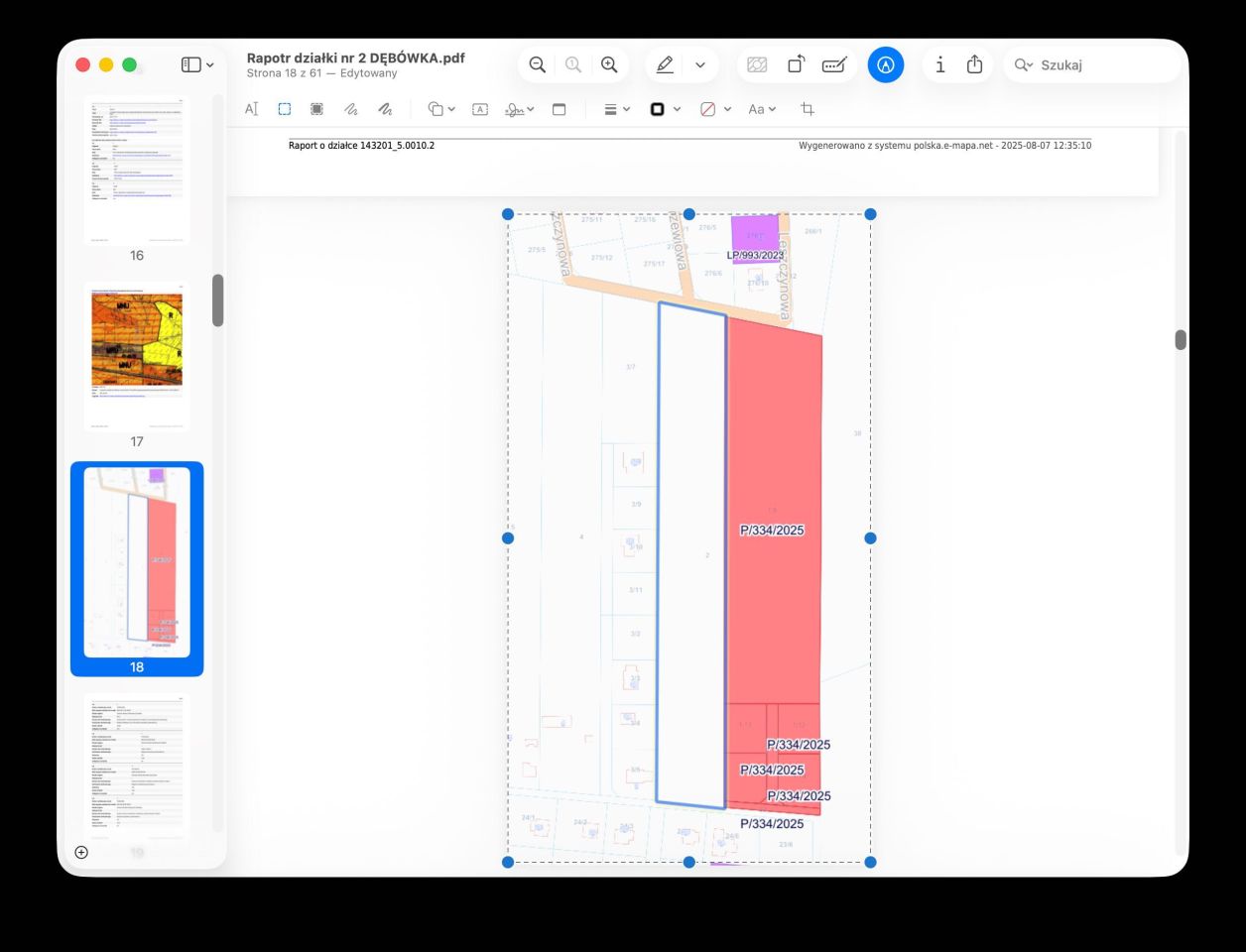Click the Szukaj search field

click(1092, 64)
